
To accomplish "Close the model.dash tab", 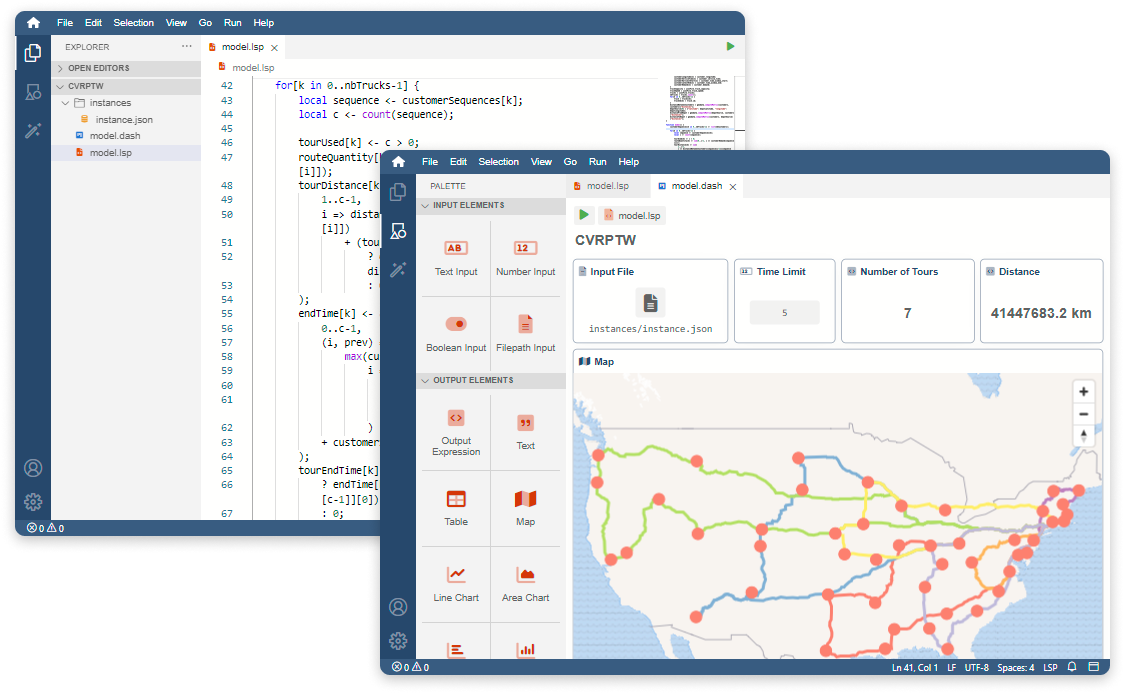I will coord(733,187).
